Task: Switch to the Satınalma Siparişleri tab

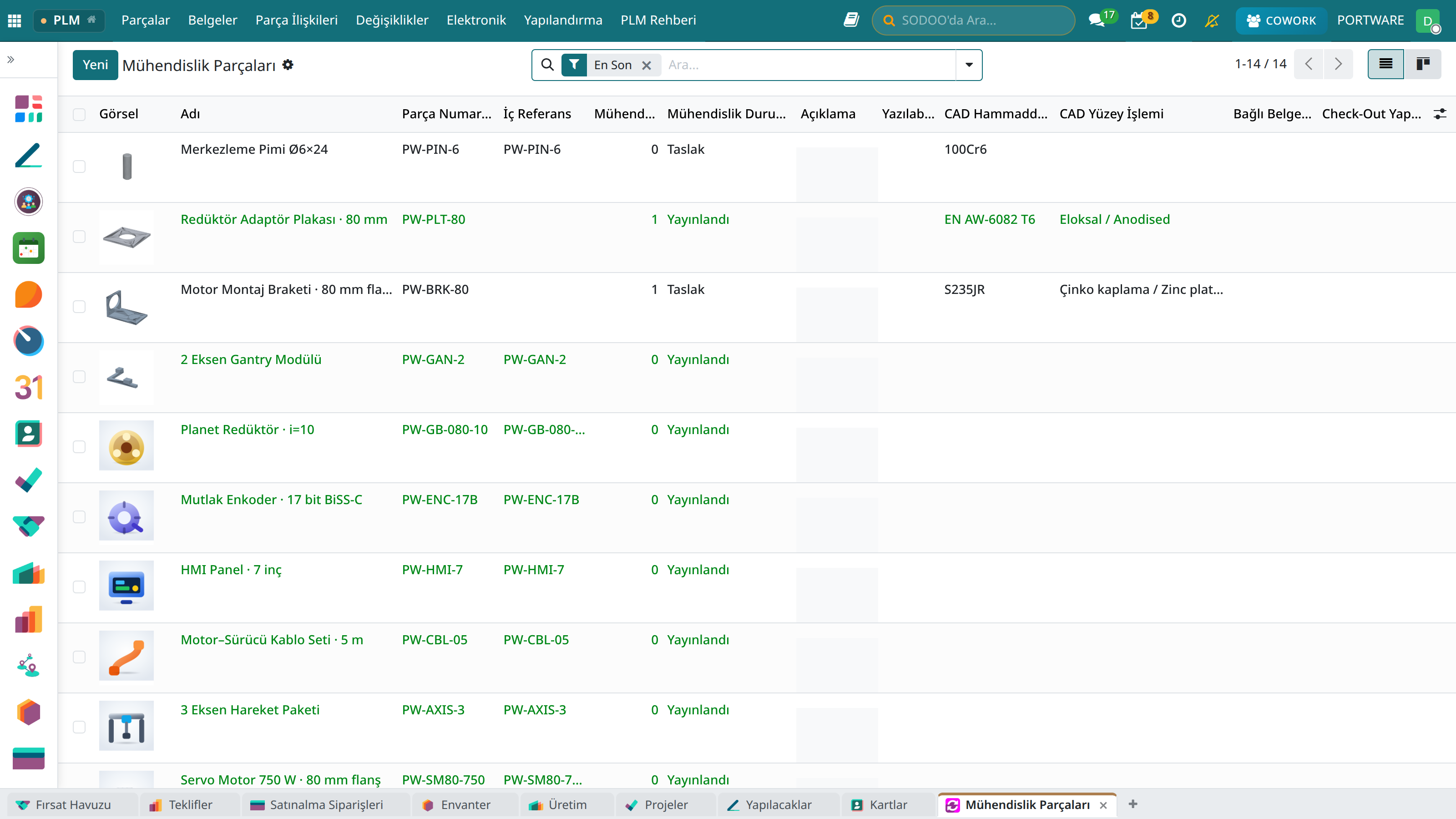Action: pyautogui.click(x=326, y=805)
